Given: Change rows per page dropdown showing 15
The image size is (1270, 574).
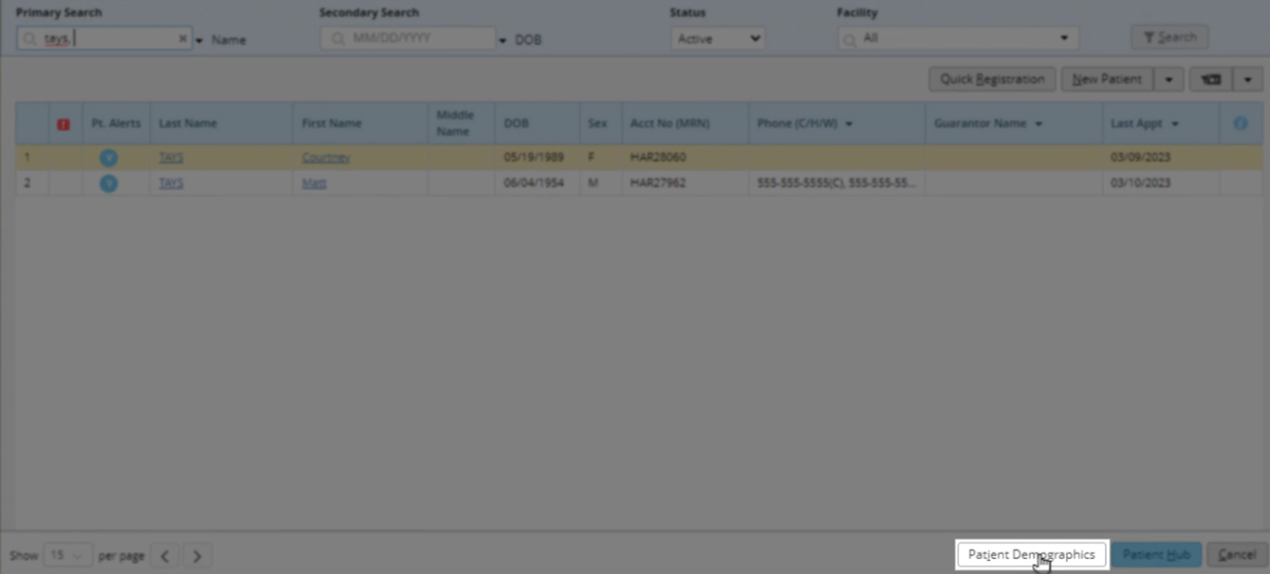Looking at the screenshot, I should point(69,555).
